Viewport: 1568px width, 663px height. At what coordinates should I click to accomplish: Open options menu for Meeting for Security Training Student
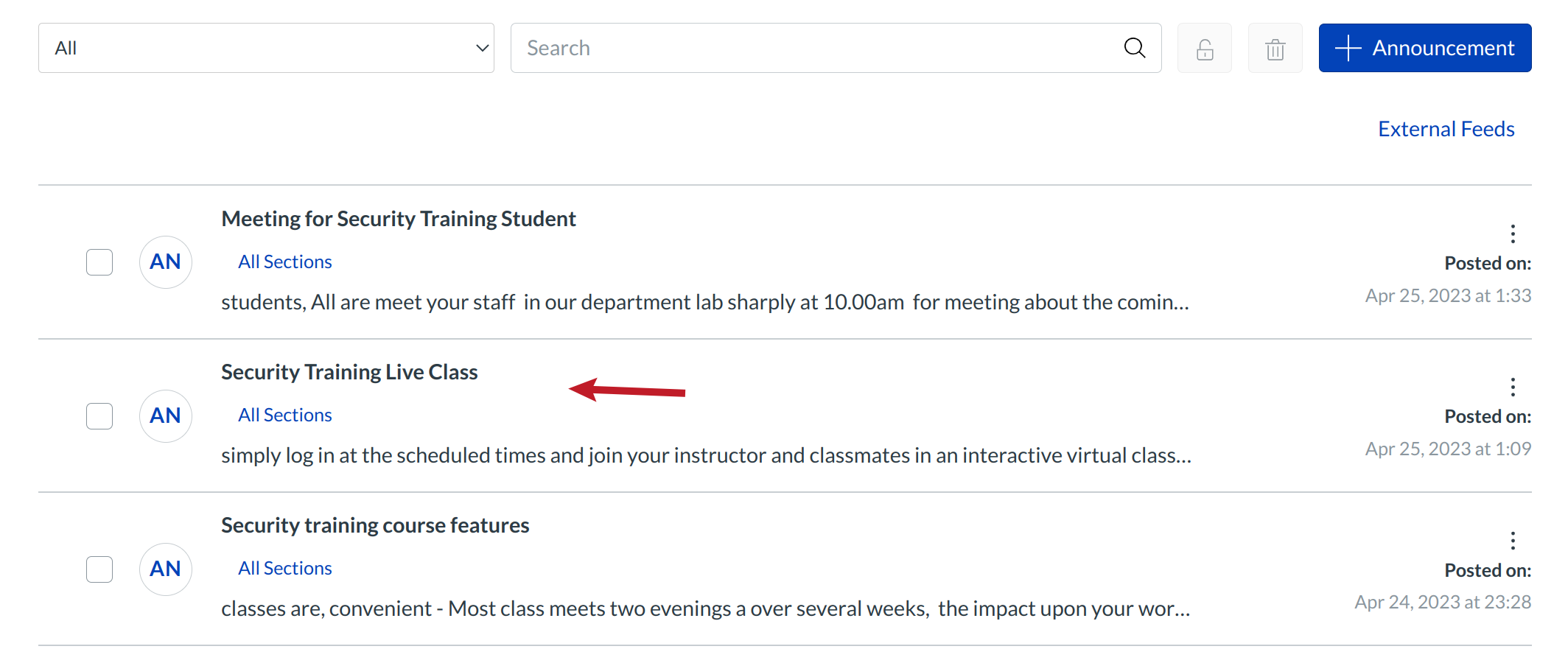(1513, 234)
